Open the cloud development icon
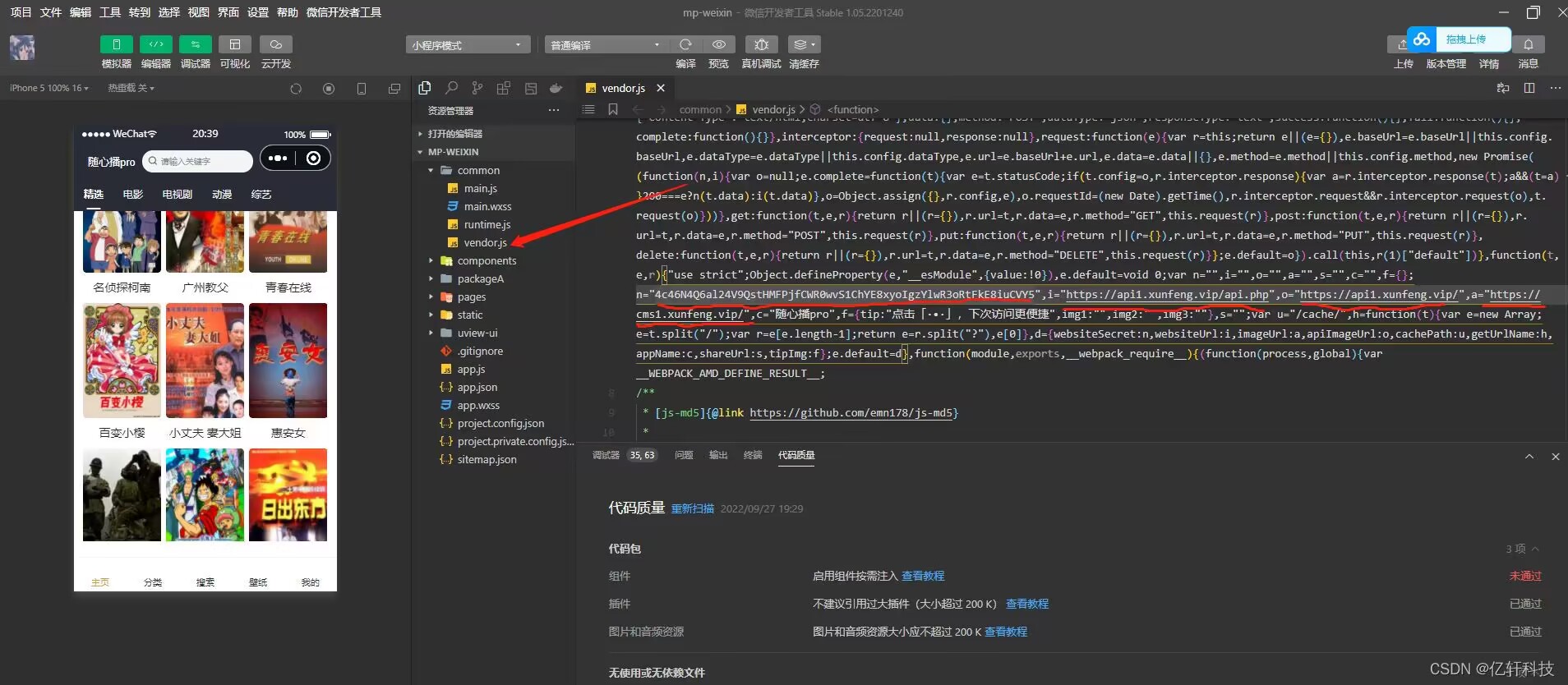Screen dimensions: 1568x685 tap(275, 44)
